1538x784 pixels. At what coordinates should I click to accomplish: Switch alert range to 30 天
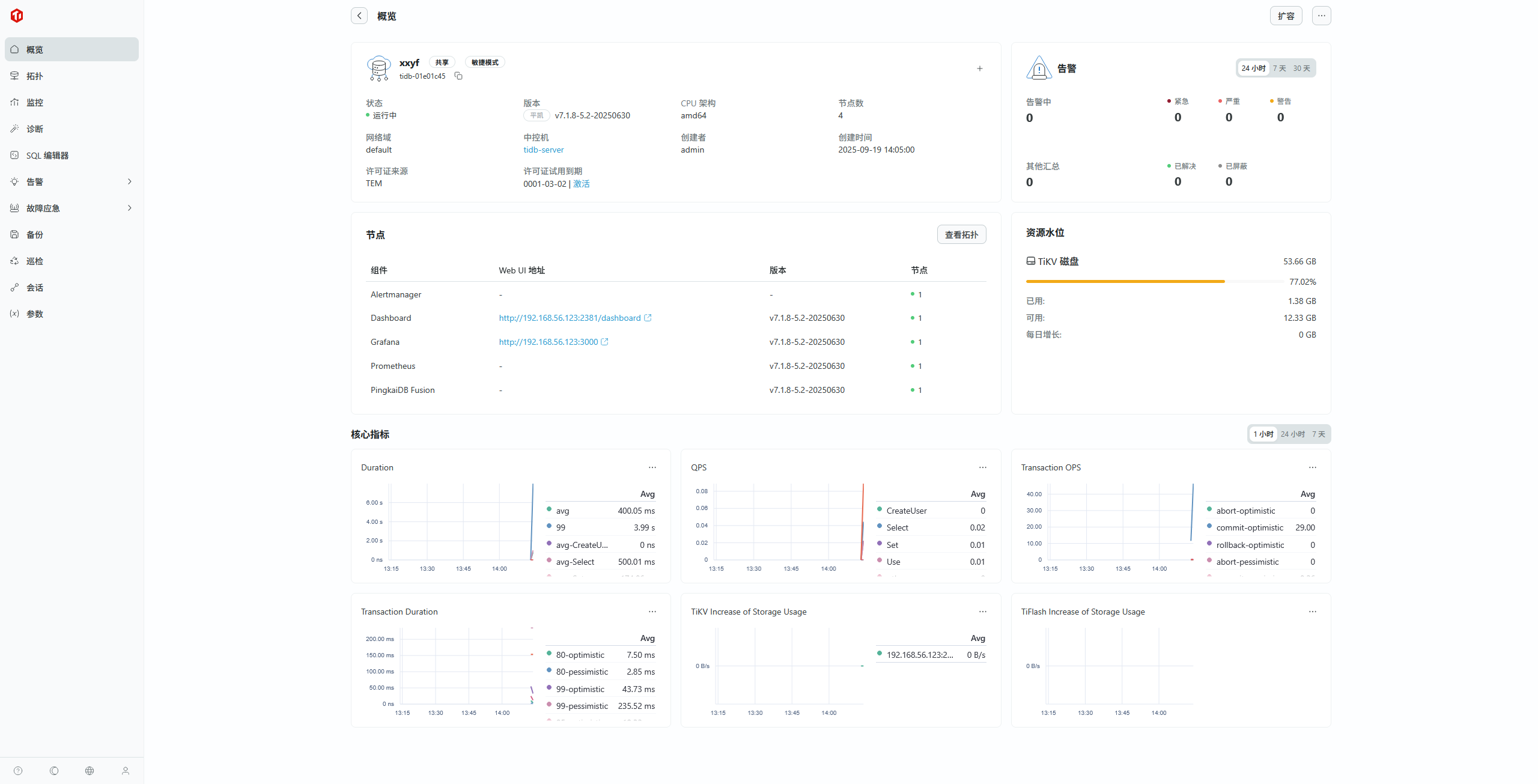point(1301,68)
